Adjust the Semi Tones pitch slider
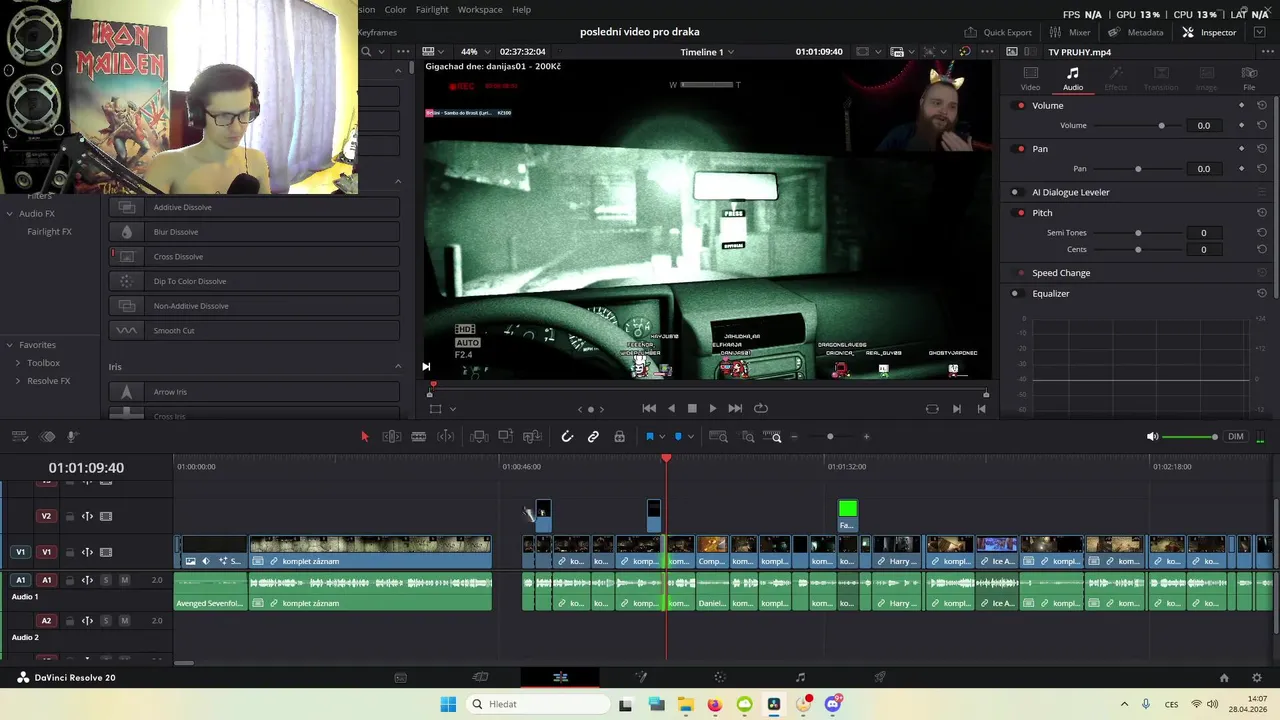Viewport: 1280px width, 720px height. coord(1138,233)
